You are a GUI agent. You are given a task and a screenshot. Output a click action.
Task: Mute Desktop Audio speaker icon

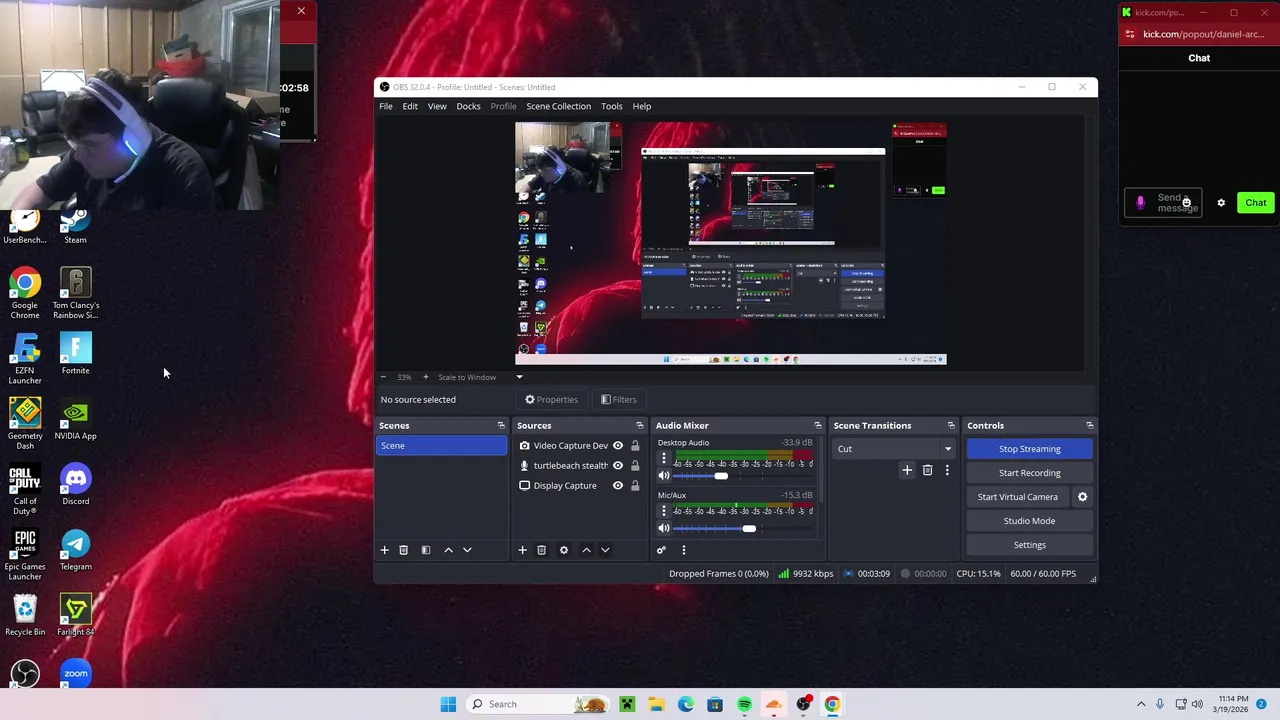[x=663, y=476]
